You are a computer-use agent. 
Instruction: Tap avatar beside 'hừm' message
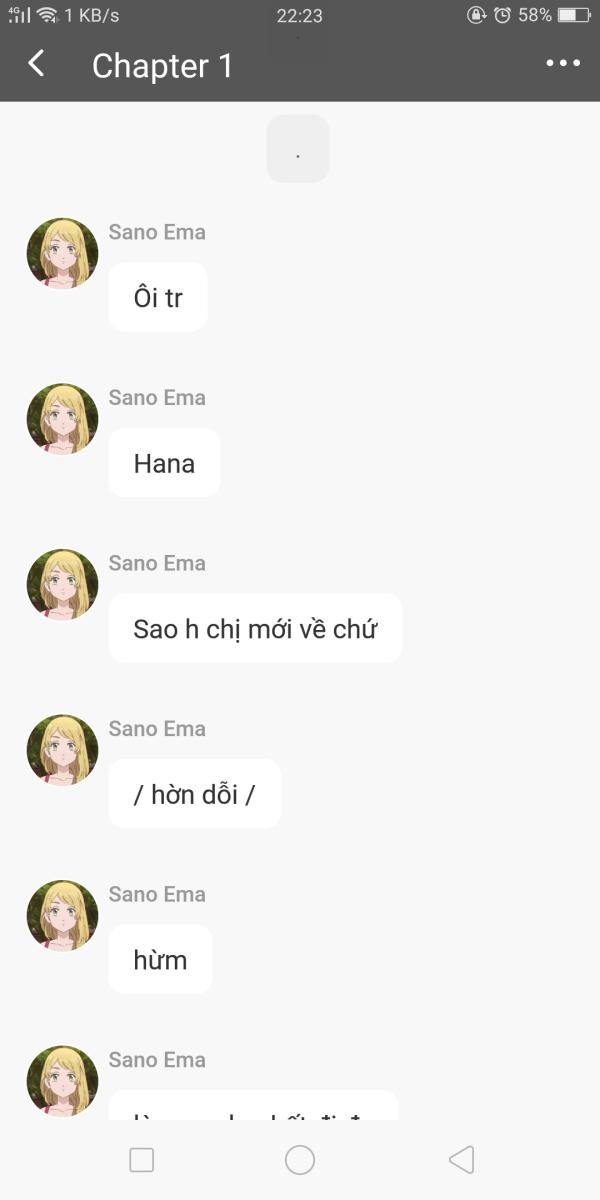click(62, 916)
